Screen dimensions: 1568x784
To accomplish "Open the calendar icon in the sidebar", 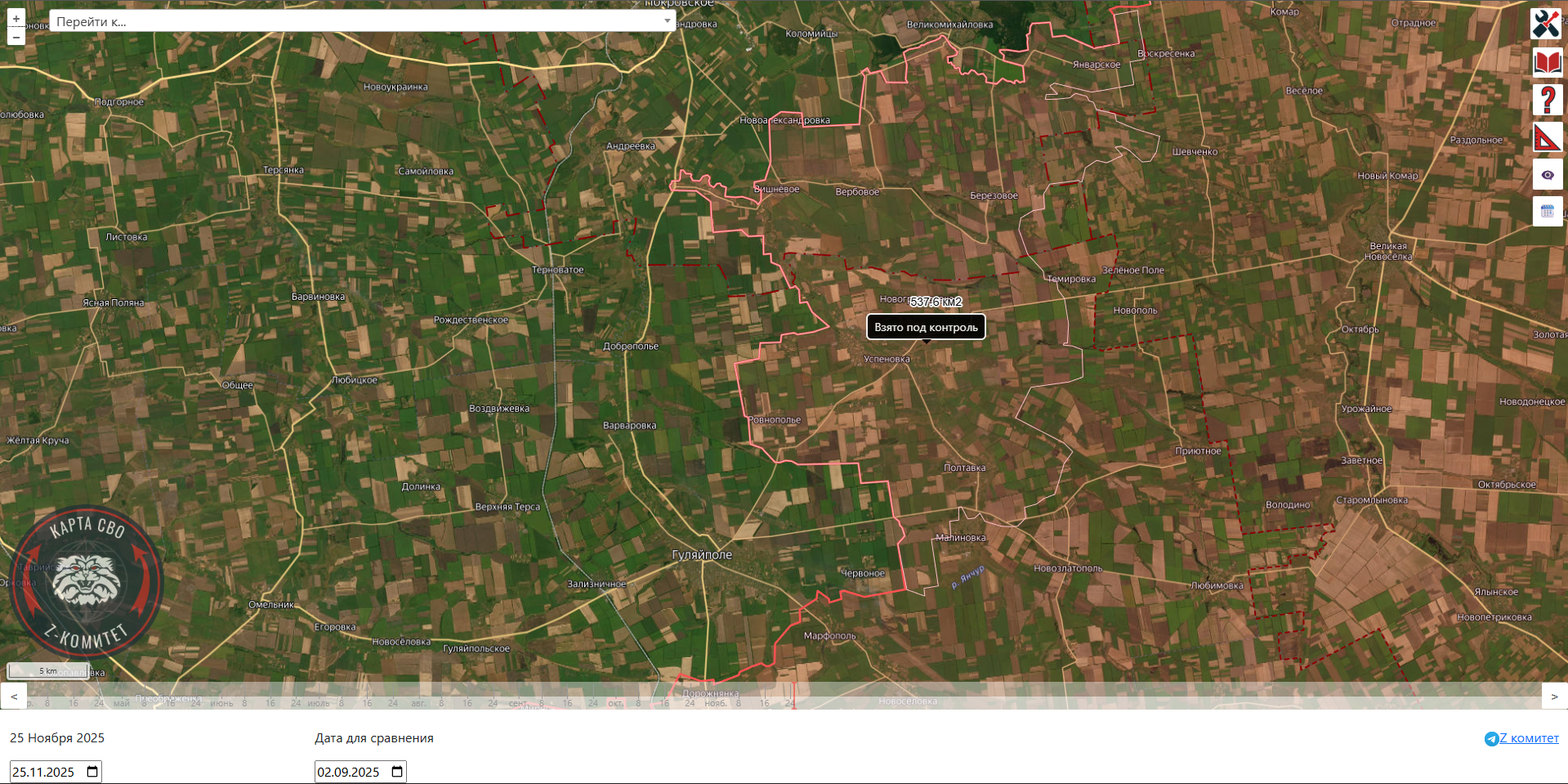I will (x=1547, y=212).
